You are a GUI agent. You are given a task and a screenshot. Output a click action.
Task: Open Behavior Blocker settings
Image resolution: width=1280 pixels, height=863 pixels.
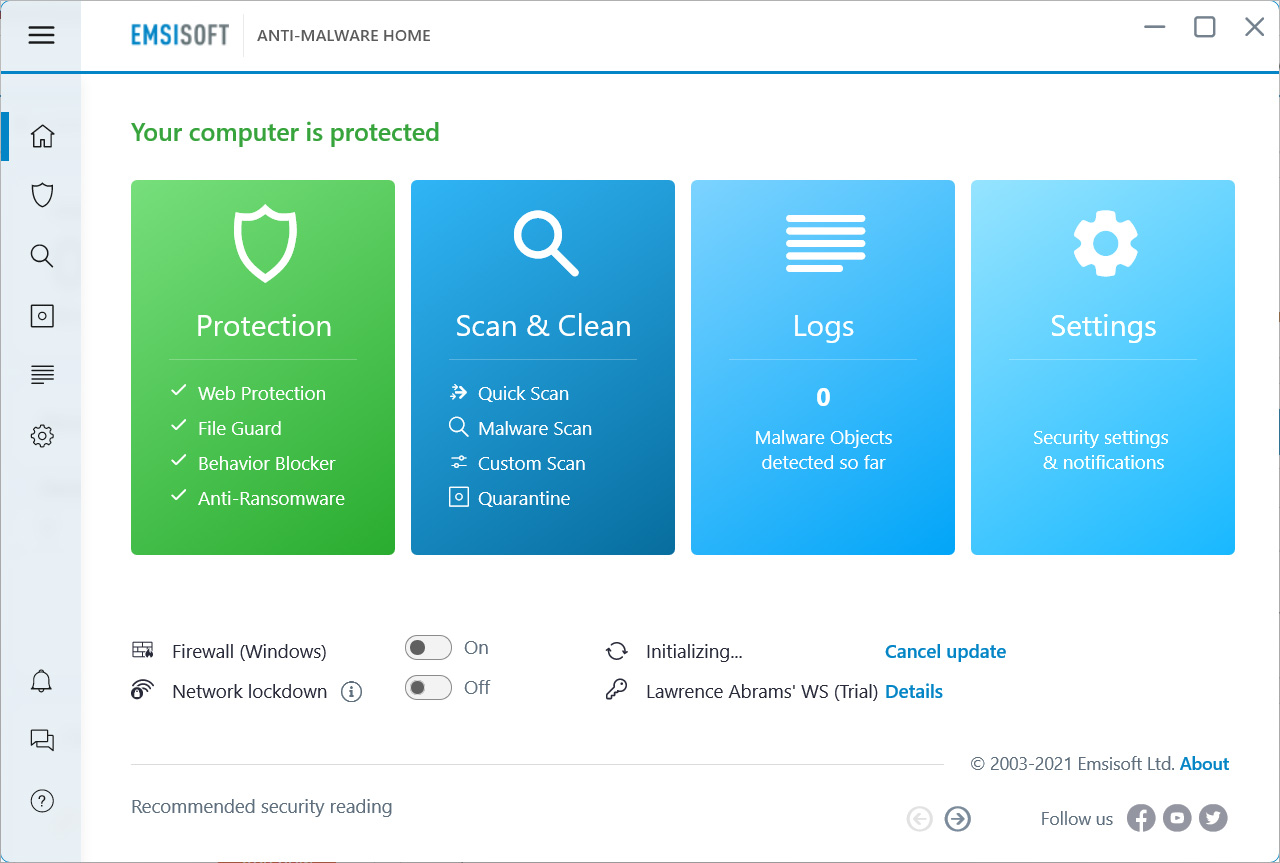pos(267,463)
